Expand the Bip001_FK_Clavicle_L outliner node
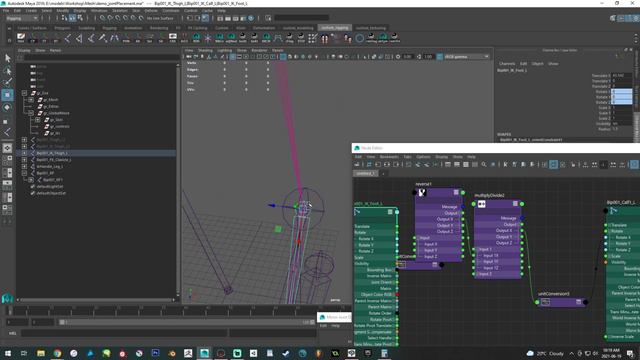Viewport: 640px width, 360px height. 24,160
